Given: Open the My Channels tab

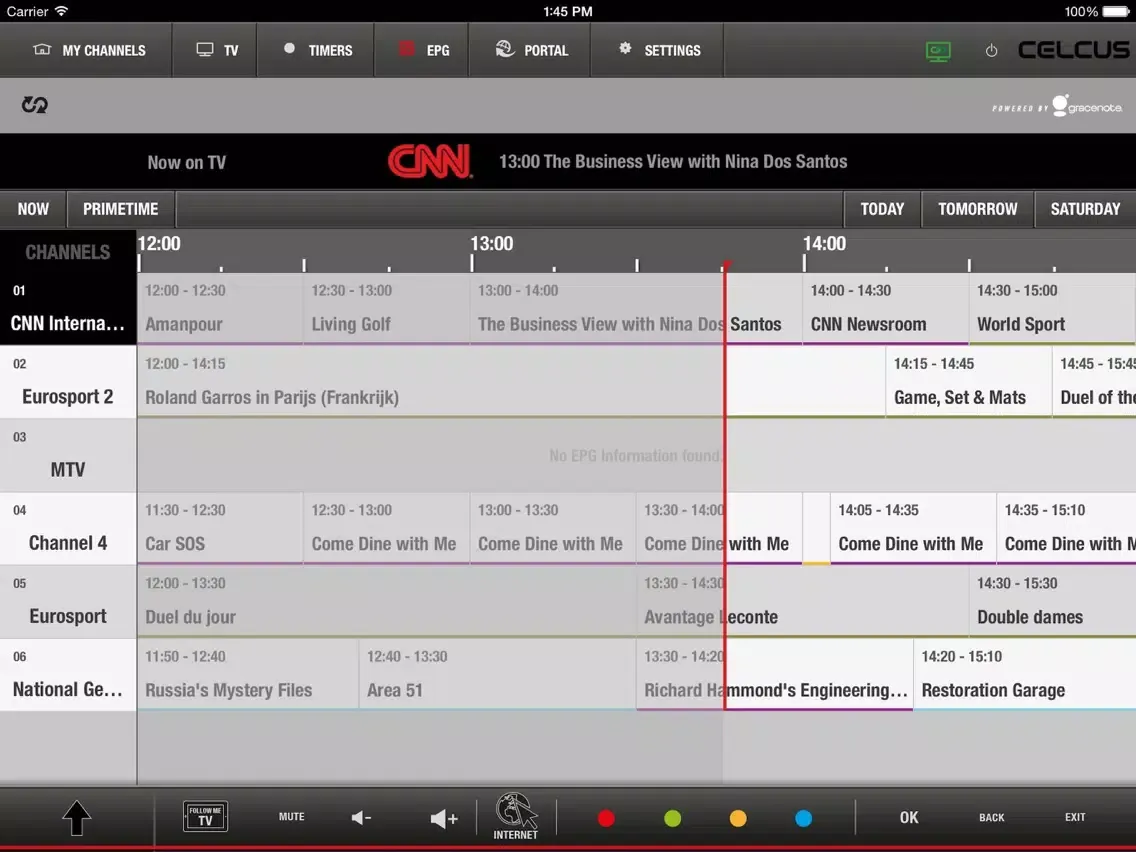Looking at the screenshot, I should (86, 50).
